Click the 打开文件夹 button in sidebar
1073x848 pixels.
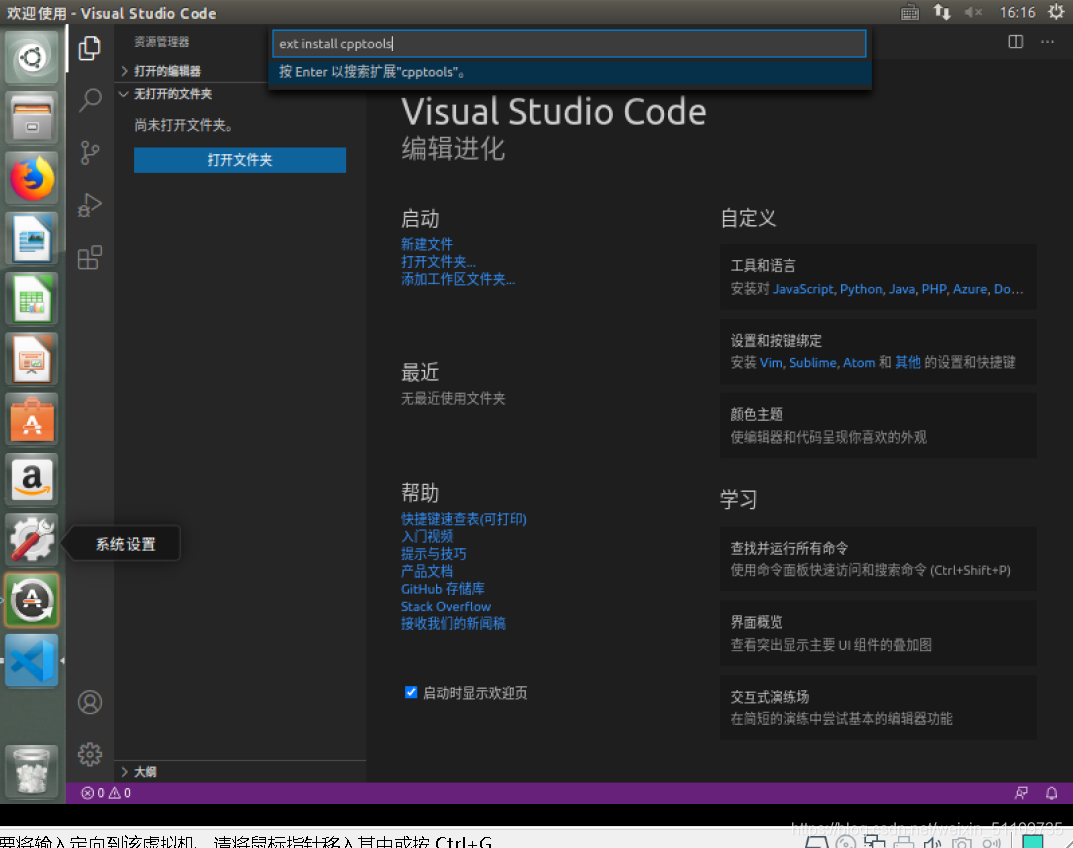pos(240,159)
